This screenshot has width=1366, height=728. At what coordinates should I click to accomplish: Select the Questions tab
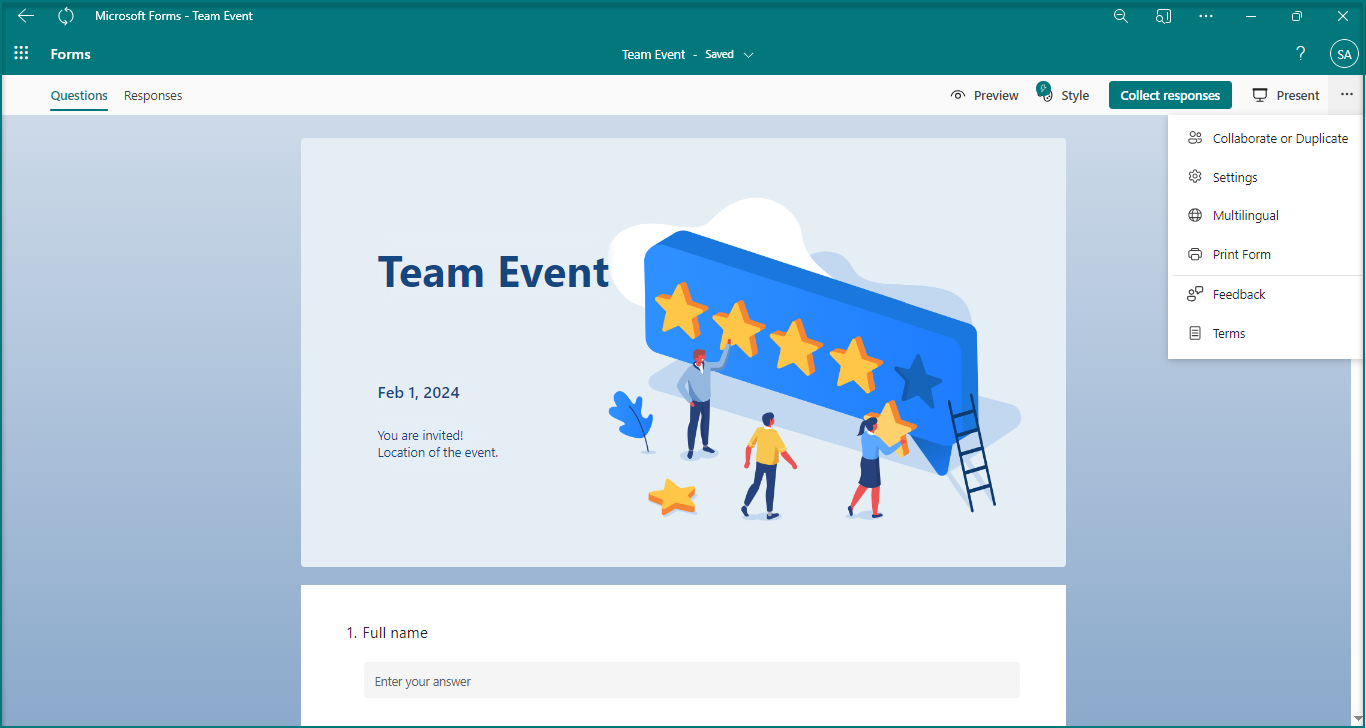tap(79, 96)
